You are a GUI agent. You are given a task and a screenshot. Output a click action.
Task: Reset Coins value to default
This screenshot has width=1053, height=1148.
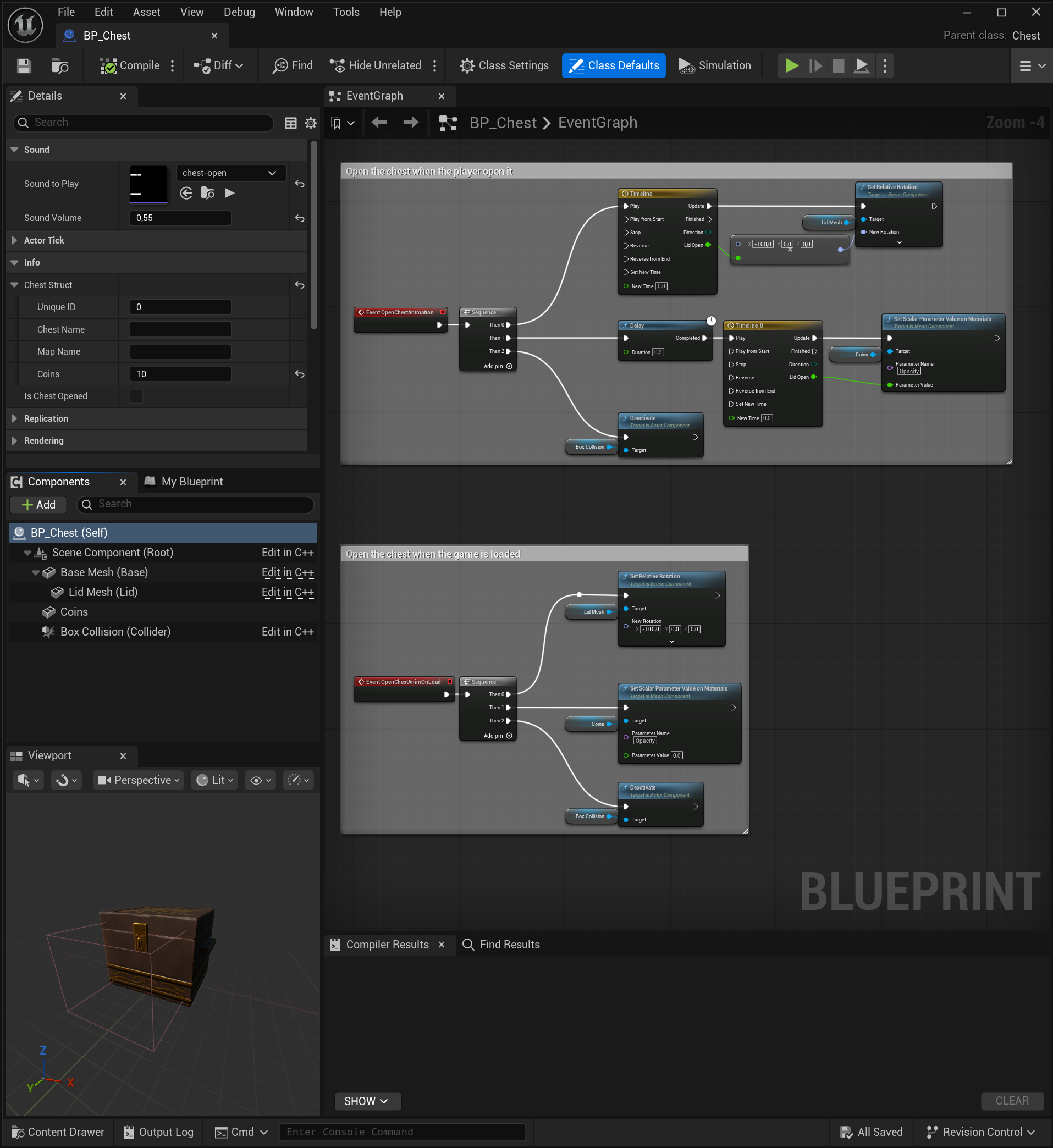[x=300, y=374]
